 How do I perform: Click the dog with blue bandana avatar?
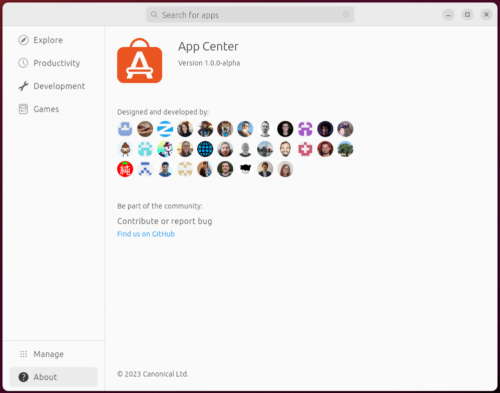pyautogui.click(x=225, y=129)
